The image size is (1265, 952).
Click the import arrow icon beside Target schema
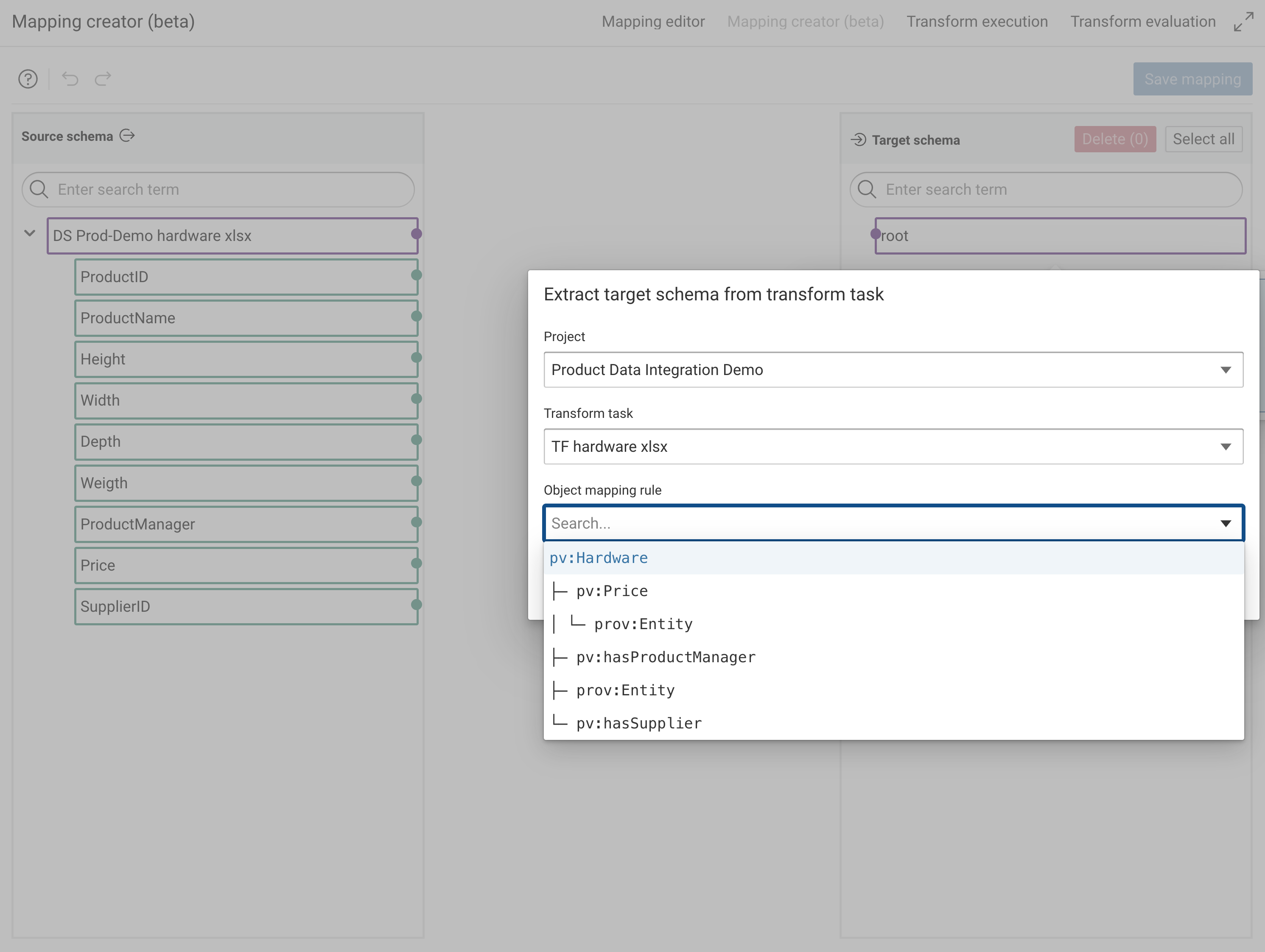point(859,139)
